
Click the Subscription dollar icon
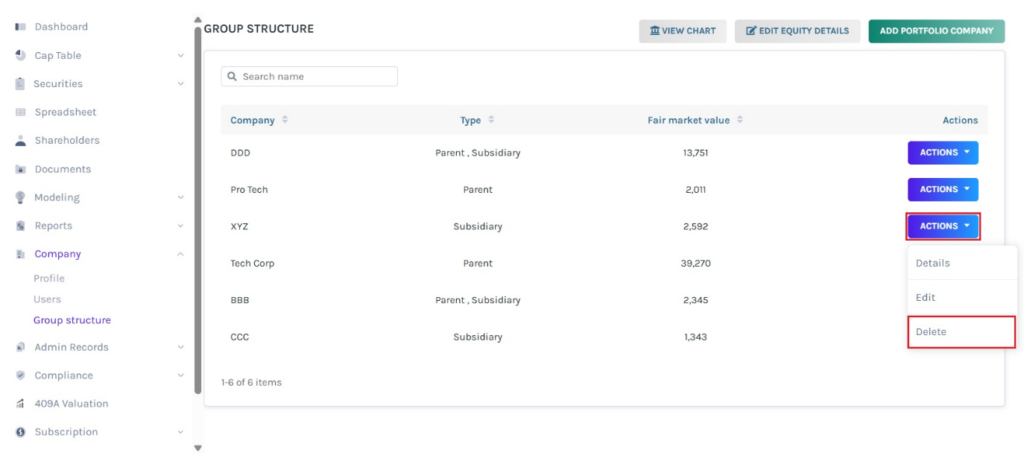[20, 432]
